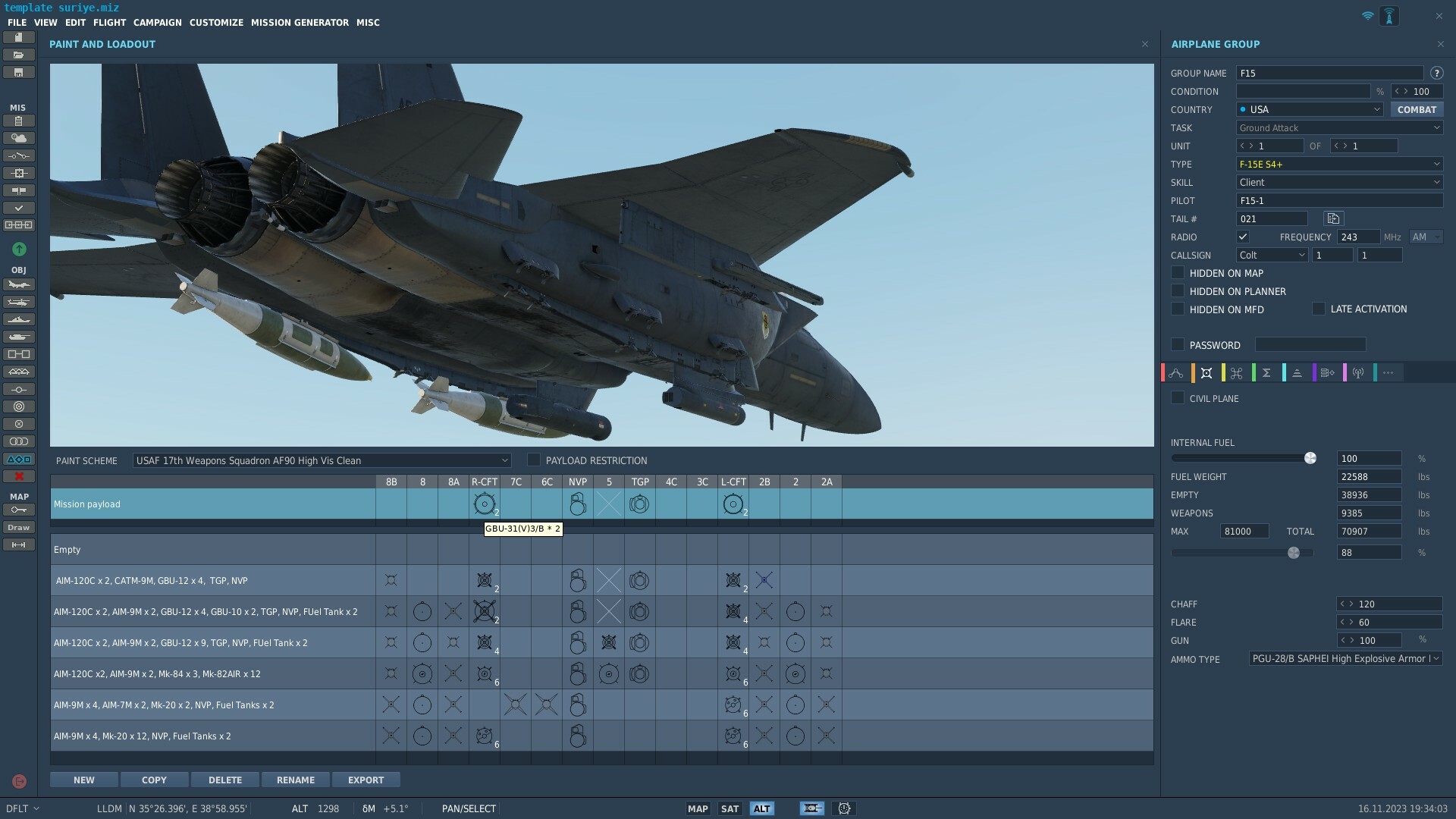The height and width of the screenshot is (819, 1456).
Task: Enable the Payload Restriction checkbox
Action: (534, 460)
